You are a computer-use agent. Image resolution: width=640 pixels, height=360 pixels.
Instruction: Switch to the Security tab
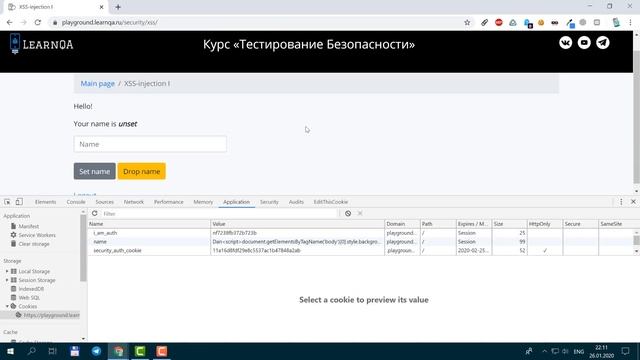269,202
